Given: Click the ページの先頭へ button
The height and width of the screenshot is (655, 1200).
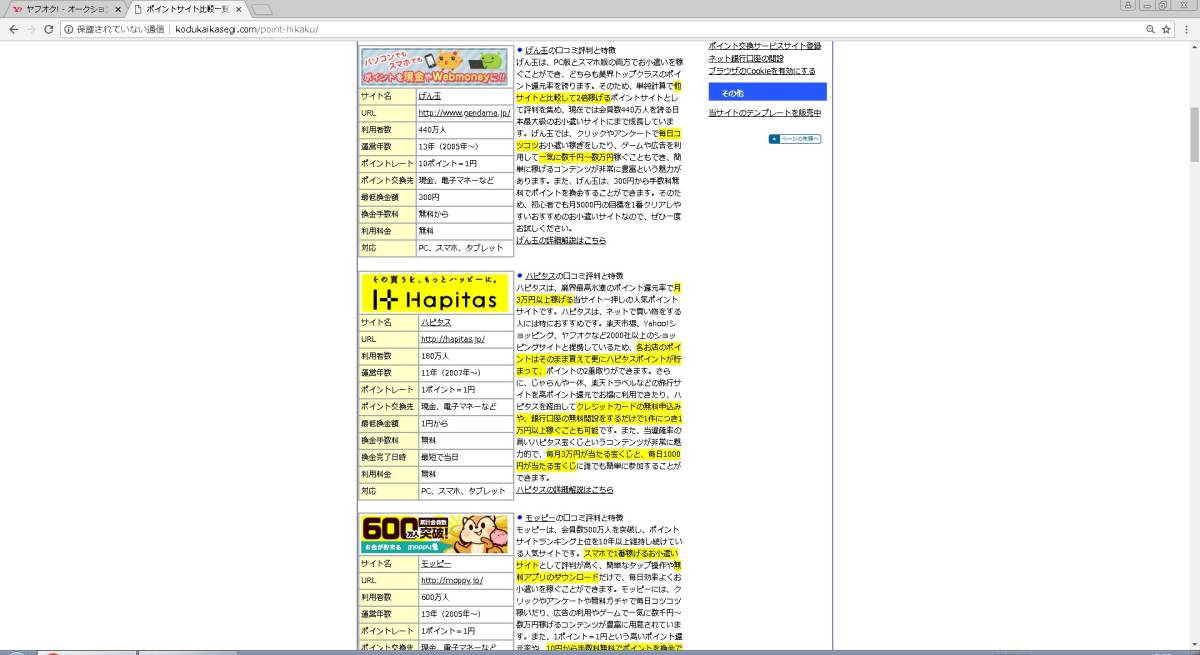Looking at the screenshot, I should click(795, 139).
